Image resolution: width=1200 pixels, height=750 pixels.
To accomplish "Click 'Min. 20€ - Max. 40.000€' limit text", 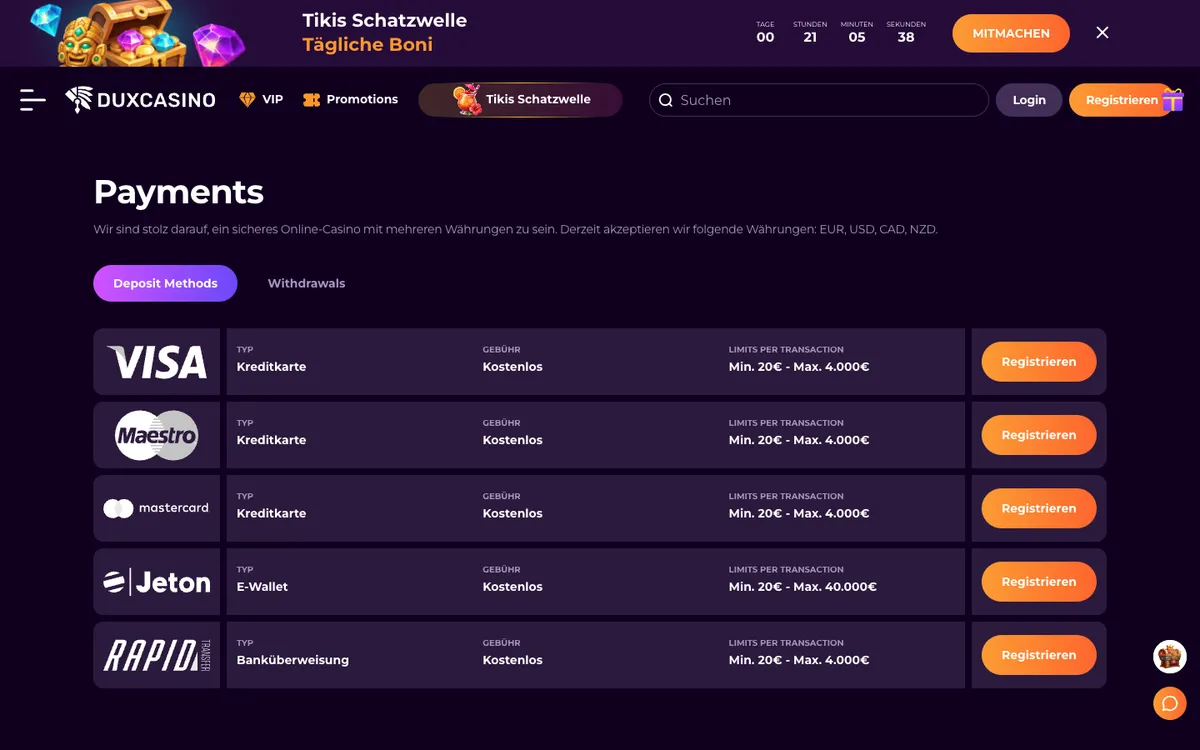I will (803, 587).
